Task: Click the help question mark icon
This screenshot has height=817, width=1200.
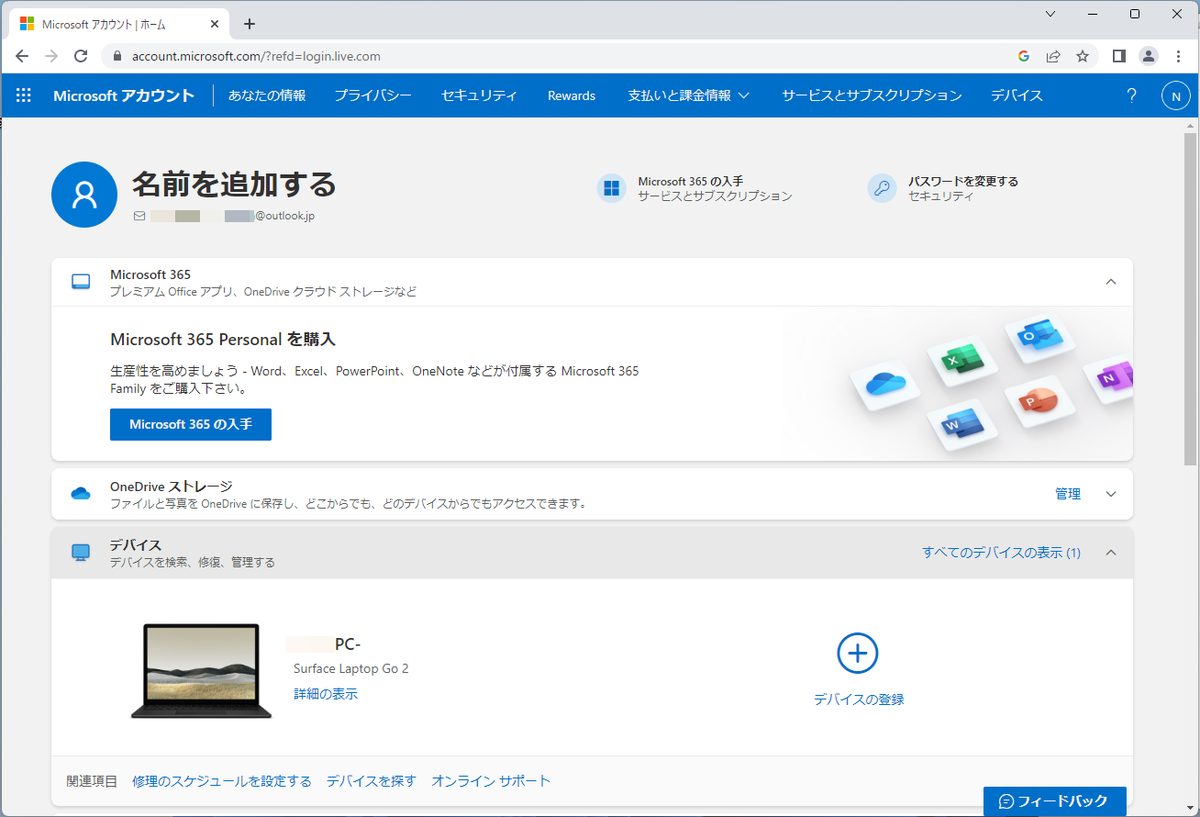Action: click(x=1132, y=96)
